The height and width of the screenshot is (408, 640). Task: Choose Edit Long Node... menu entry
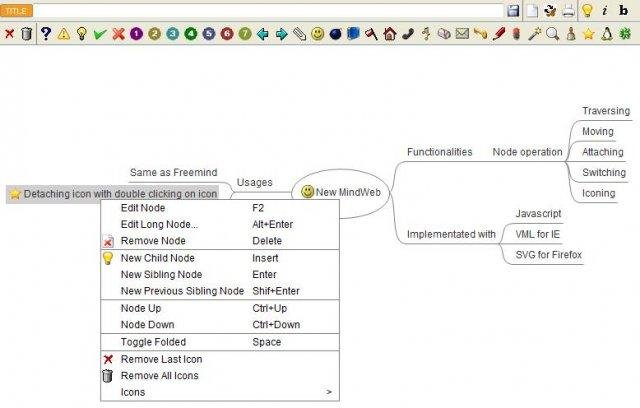[x=220, y=224]
